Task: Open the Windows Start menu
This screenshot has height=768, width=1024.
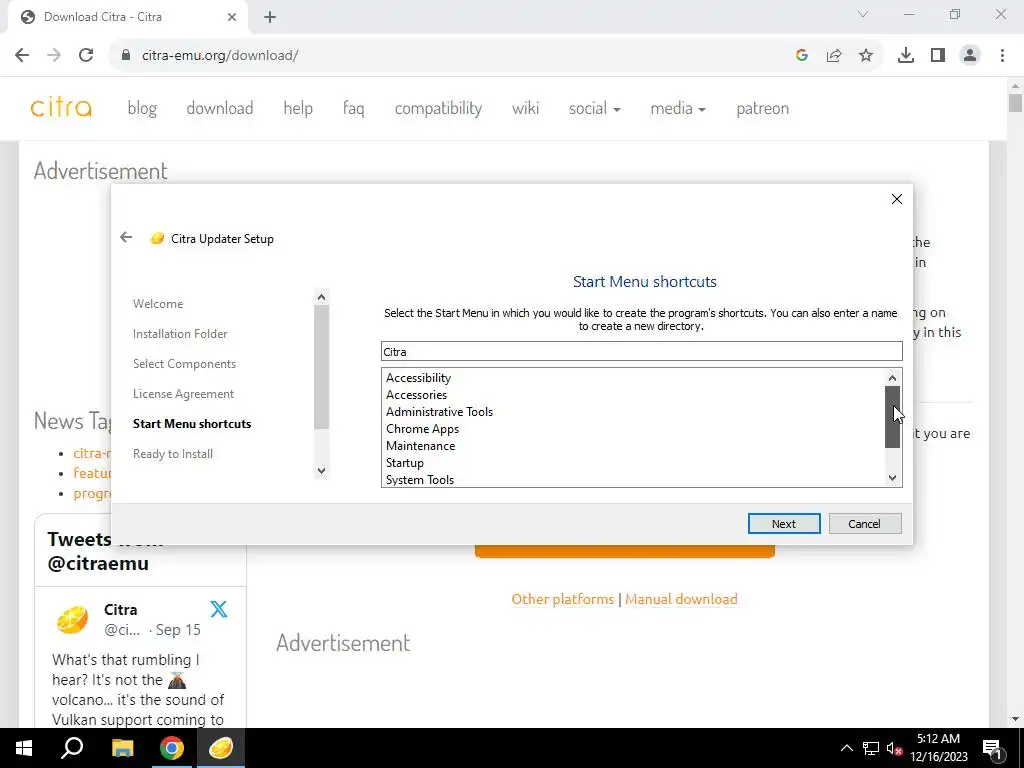Action: pyautogui.click(x=24, y=748)
